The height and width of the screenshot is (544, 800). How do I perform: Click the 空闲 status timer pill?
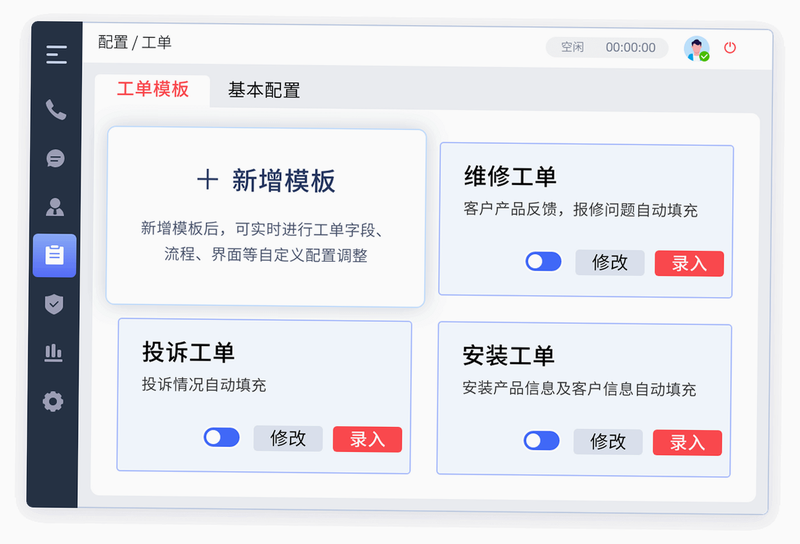[607, 47]
